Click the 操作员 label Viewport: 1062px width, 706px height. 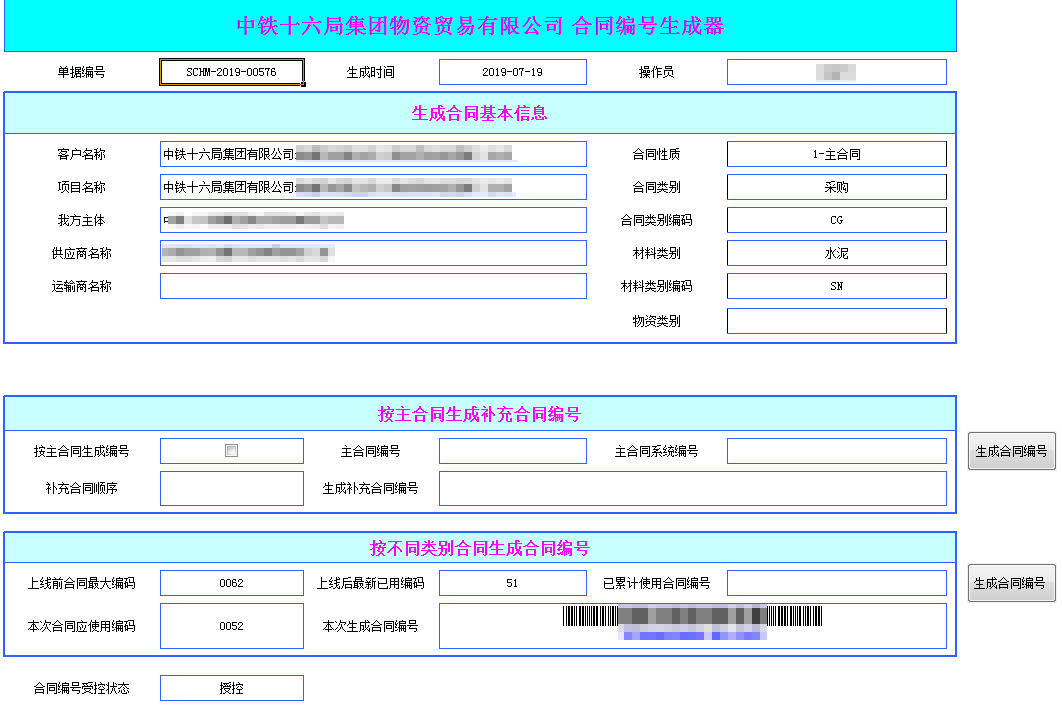coord(656,72)
